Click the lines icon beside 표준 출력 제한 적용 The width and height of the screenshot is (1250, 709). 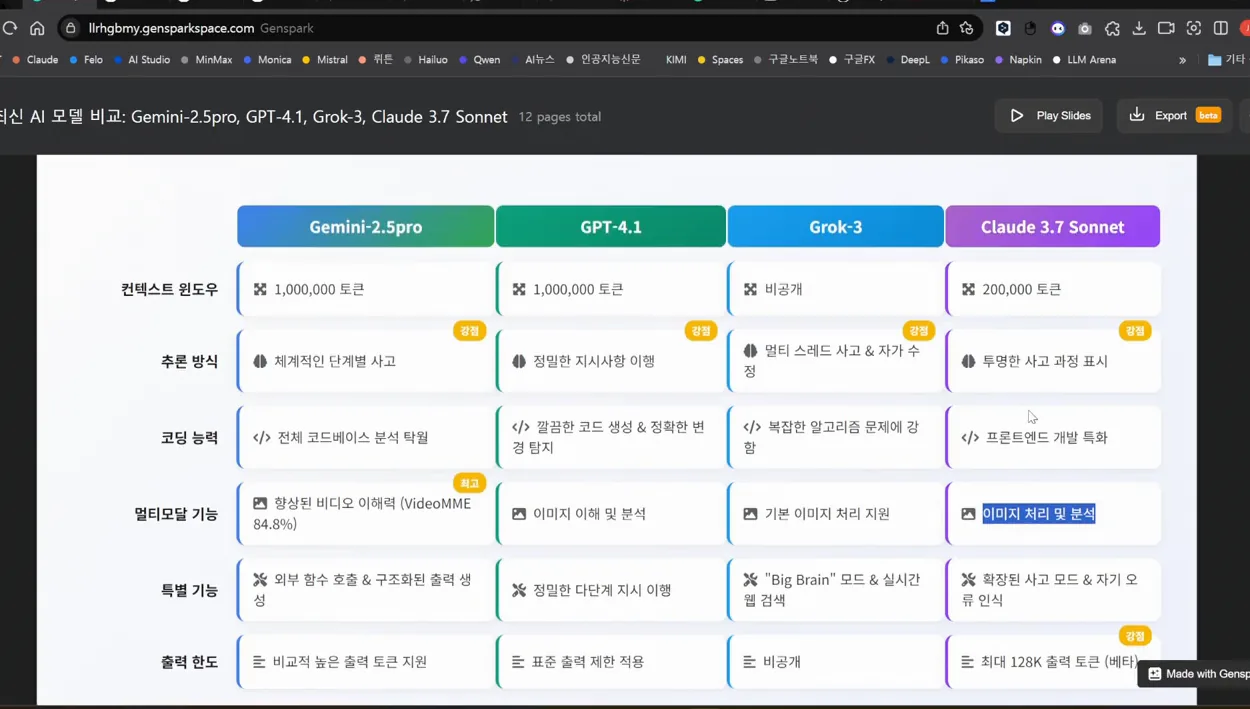click(518, 662)
